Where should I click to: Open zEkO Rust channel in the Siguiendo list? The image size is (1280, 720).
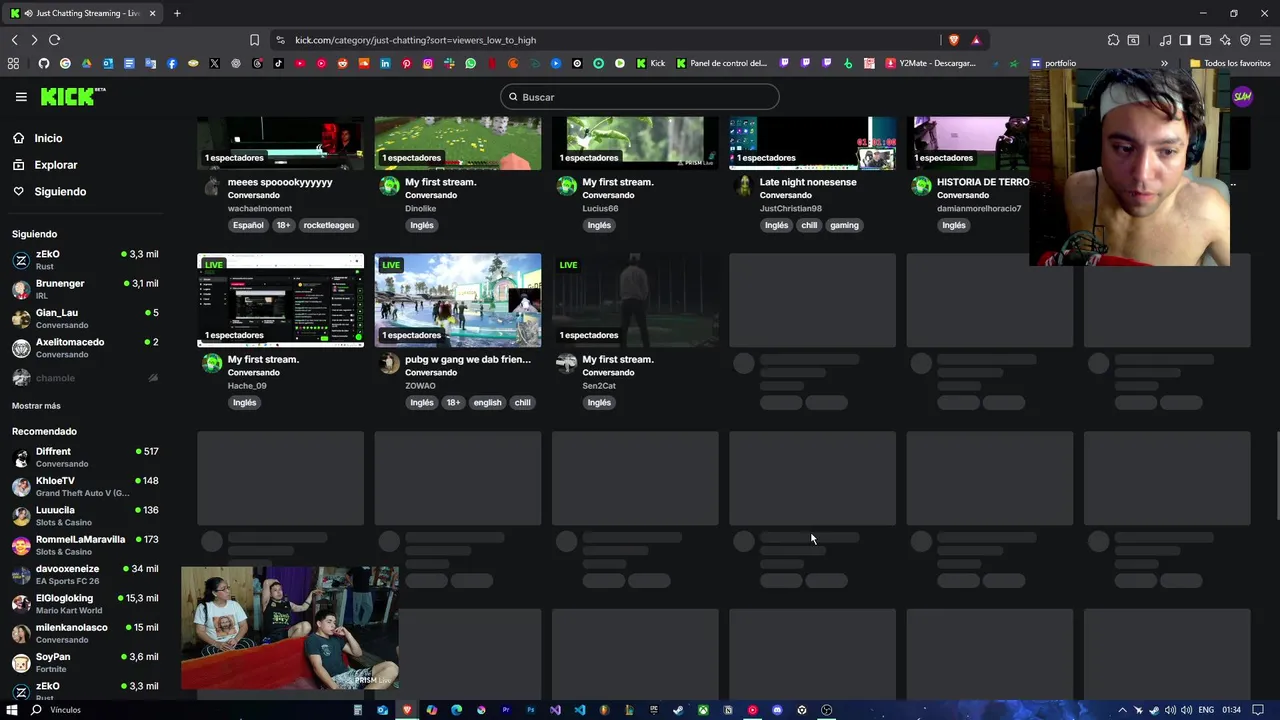pyautogui.click(x=85, y=260)
